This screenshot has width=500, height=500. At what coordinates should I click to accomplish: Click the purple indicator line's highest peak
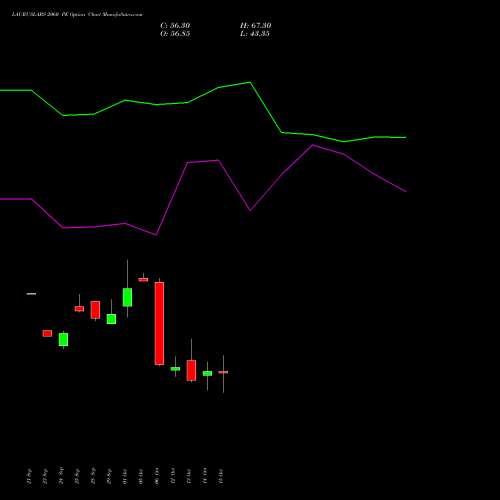(312, 145)
